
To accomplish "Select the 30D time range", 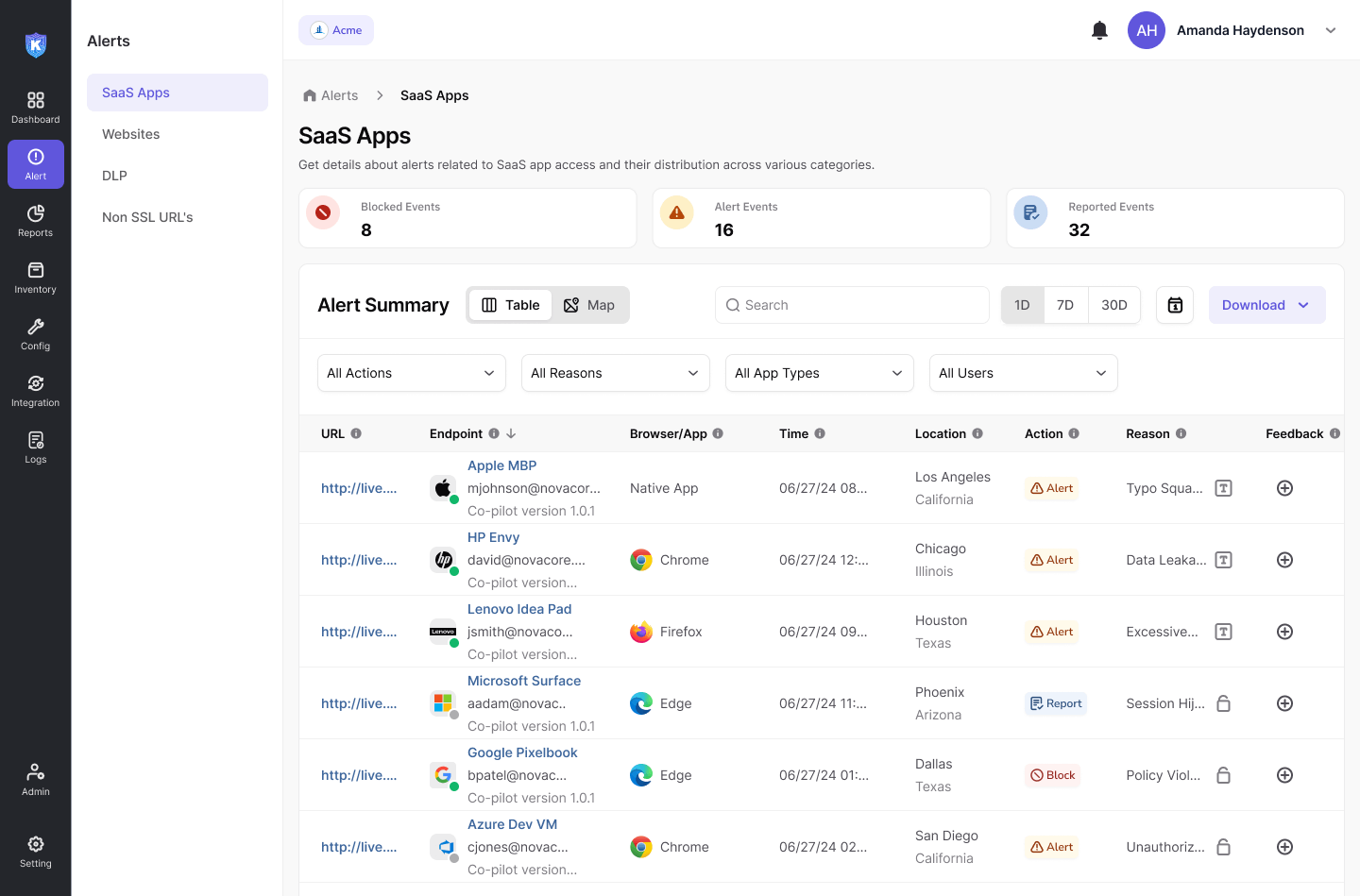I will pos(1113,305).
